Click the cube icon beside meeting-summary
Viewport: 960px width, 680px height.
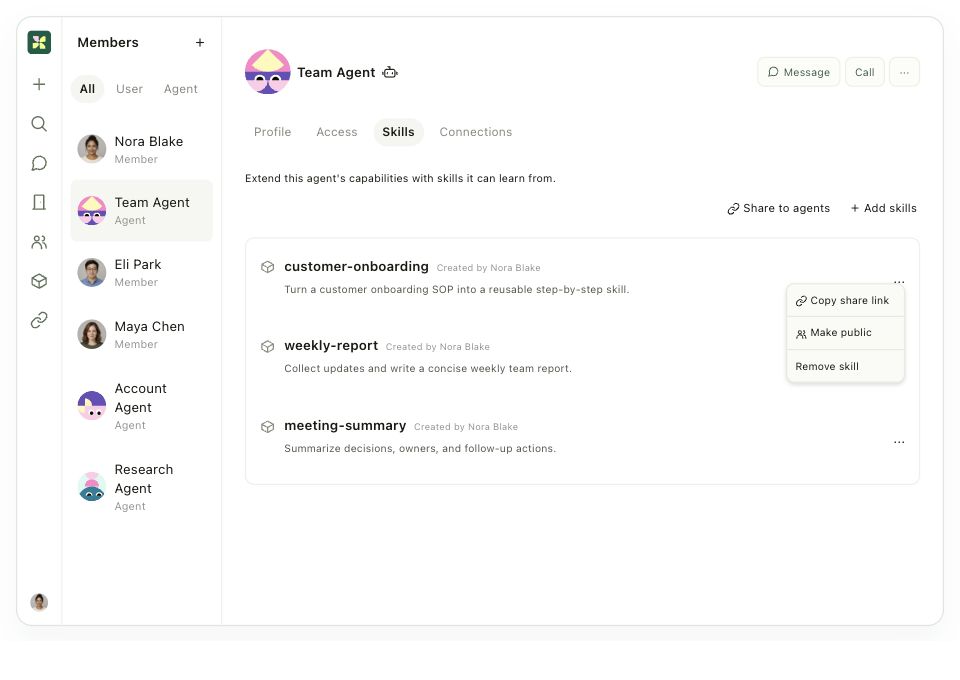coord(268,427)
